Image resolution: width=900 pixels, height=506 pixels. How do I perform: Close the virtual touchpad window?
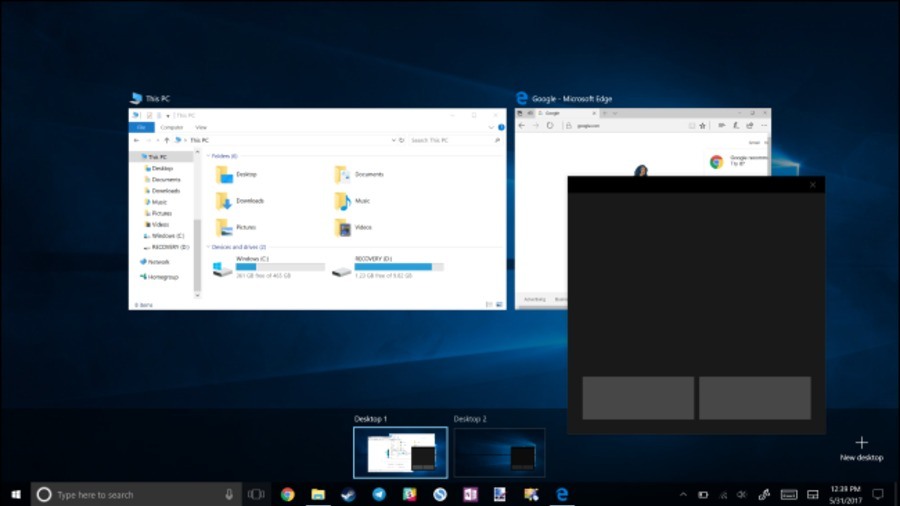pyautogui.click(x=813, y=185)
